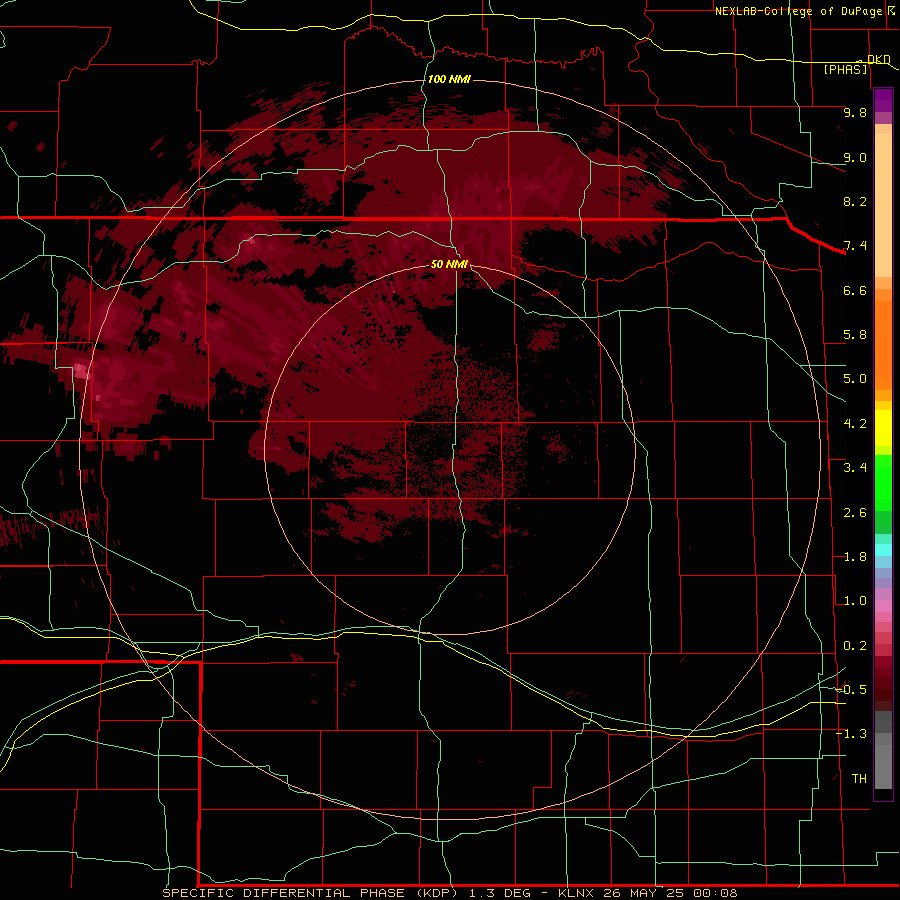Click the 5.8 value on the color scale

855,335
